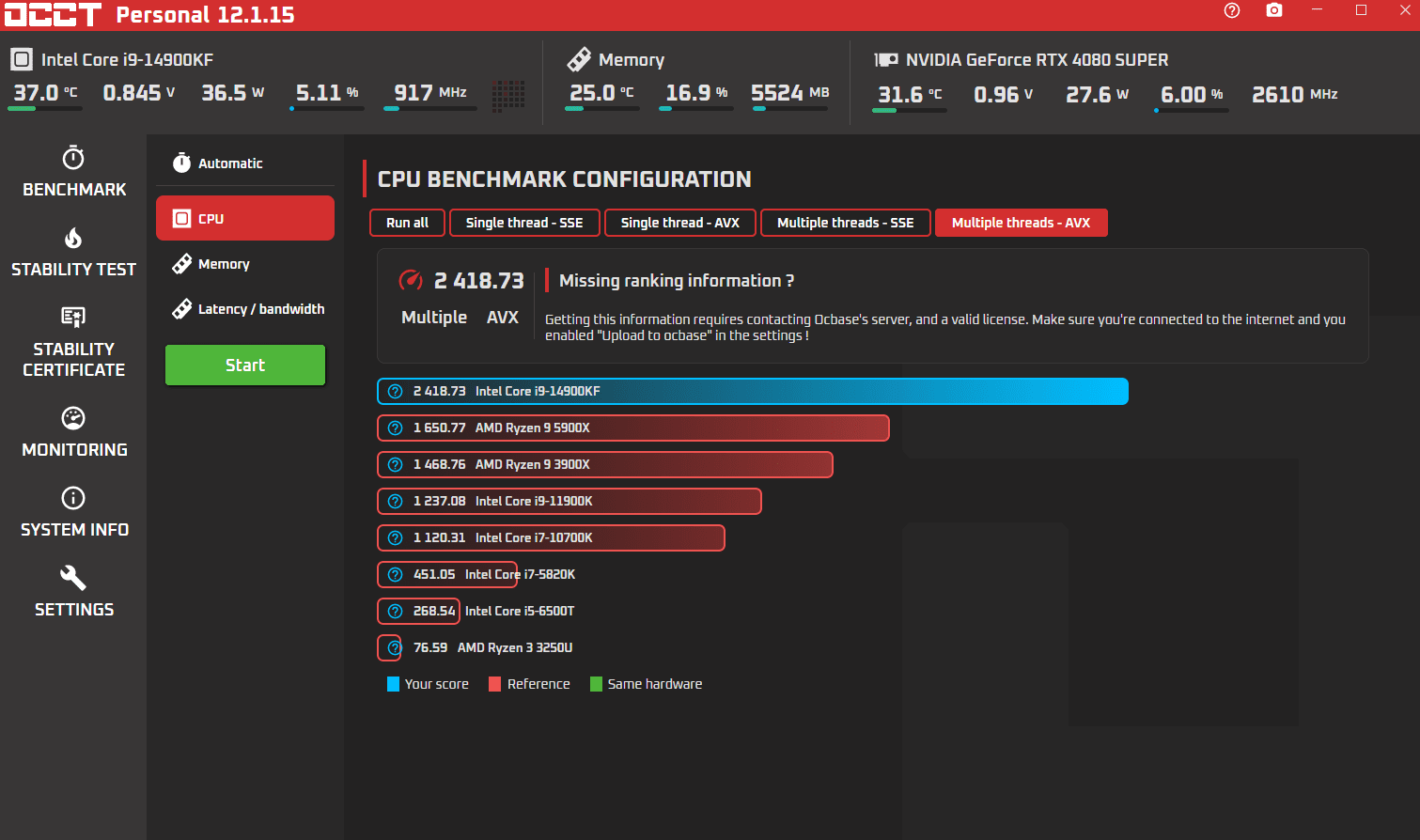This screenshot has width=1420, height=840.
Task: Click info icon on Intel Core i9-14900KF bar
Action: pos(396,392)
